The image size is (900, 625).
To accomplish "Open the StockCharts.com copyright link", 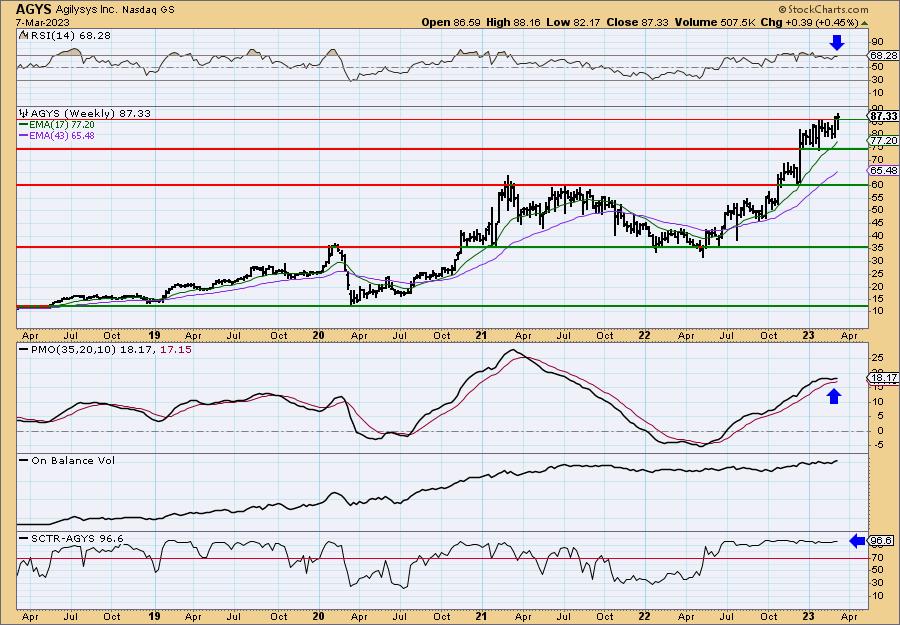I will (823, 9).
